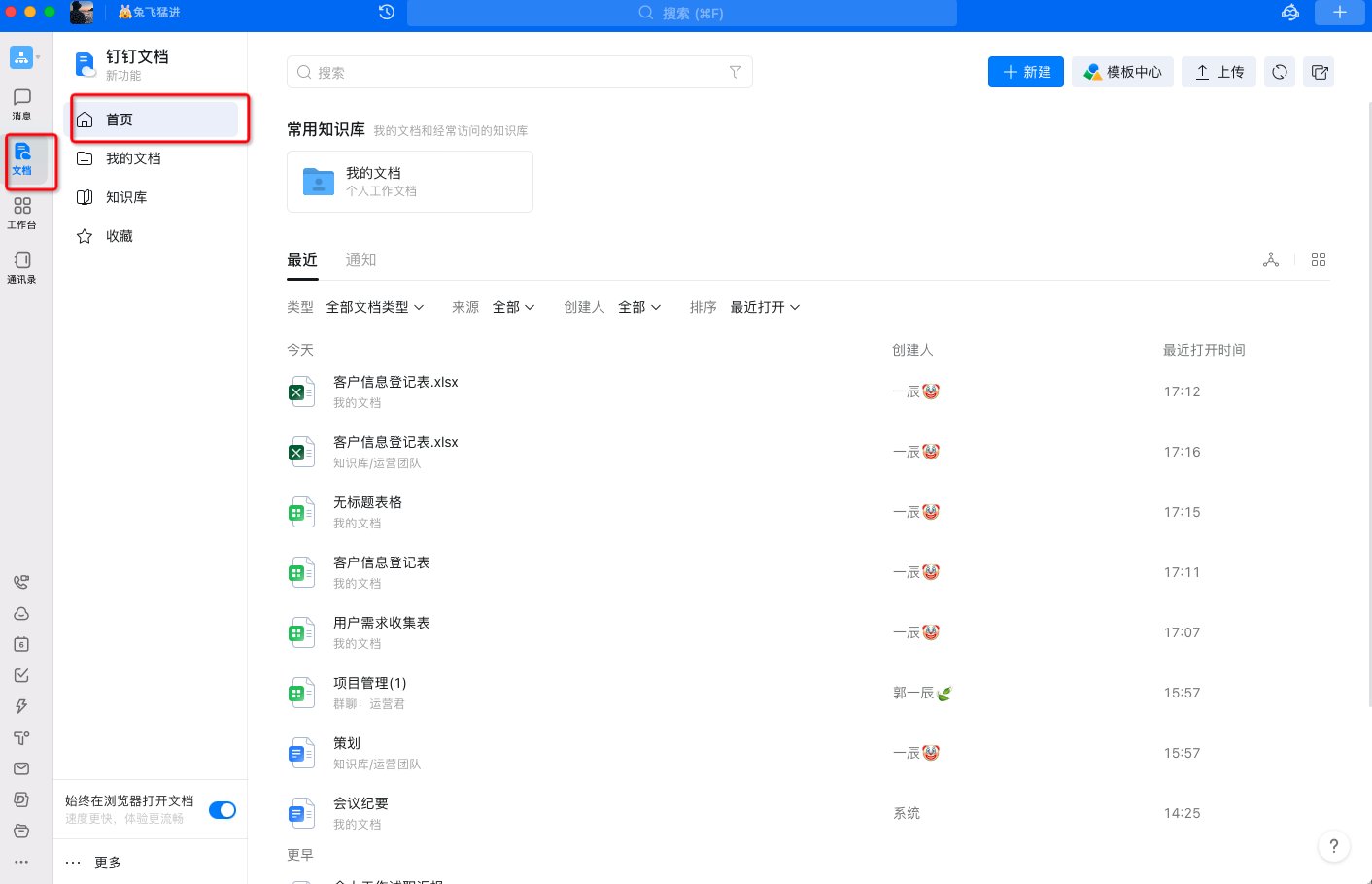
Task: Enable 始终在浏览器打开文档 switch
Action: [223, 809]
